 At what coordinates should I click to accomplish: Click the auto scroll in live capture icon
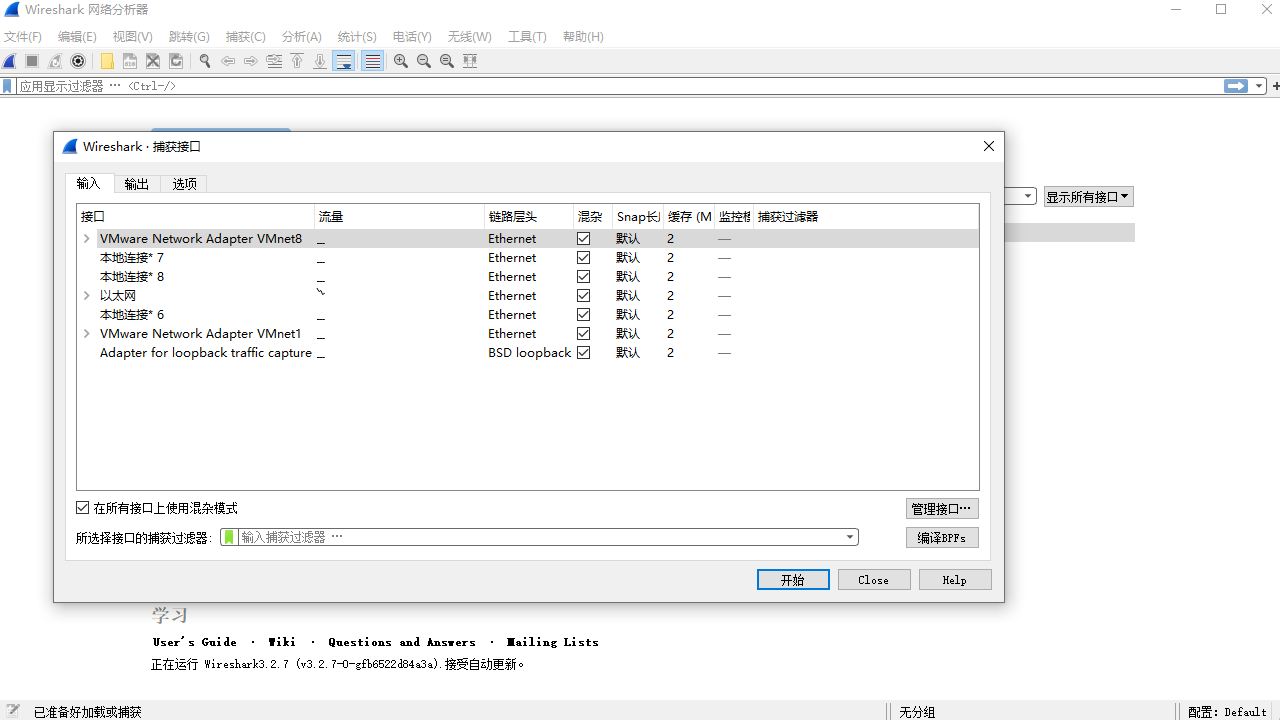click(343, 61)
